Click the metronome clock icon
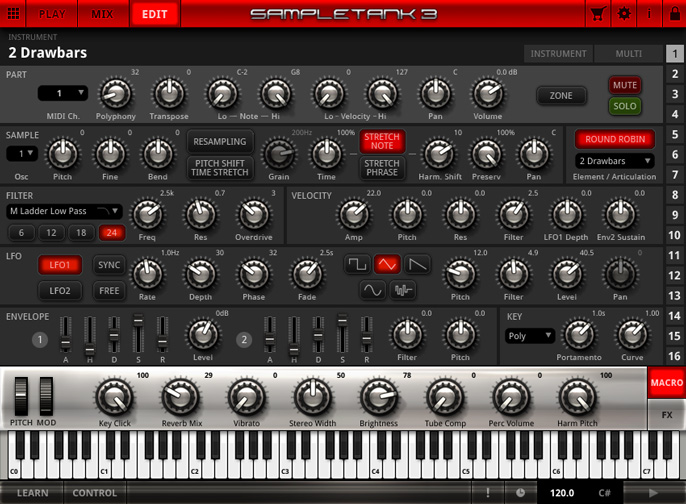The image size is (686, 504). click(x=520, y=493)
